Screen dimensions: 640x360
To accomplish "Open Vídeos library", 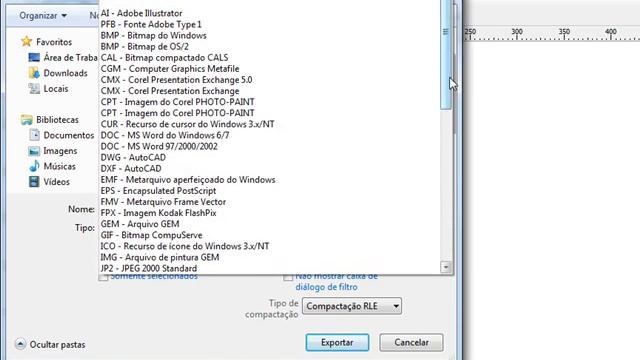I will tap(49, 182).
